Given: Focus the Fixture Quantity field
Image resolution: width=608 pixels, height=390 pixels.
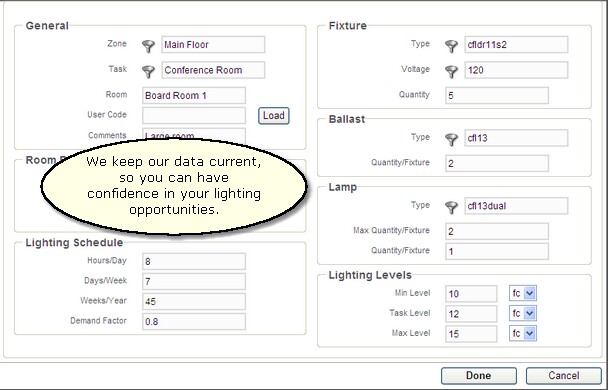Looking at the screenshot, I should (x=497, y=95).
